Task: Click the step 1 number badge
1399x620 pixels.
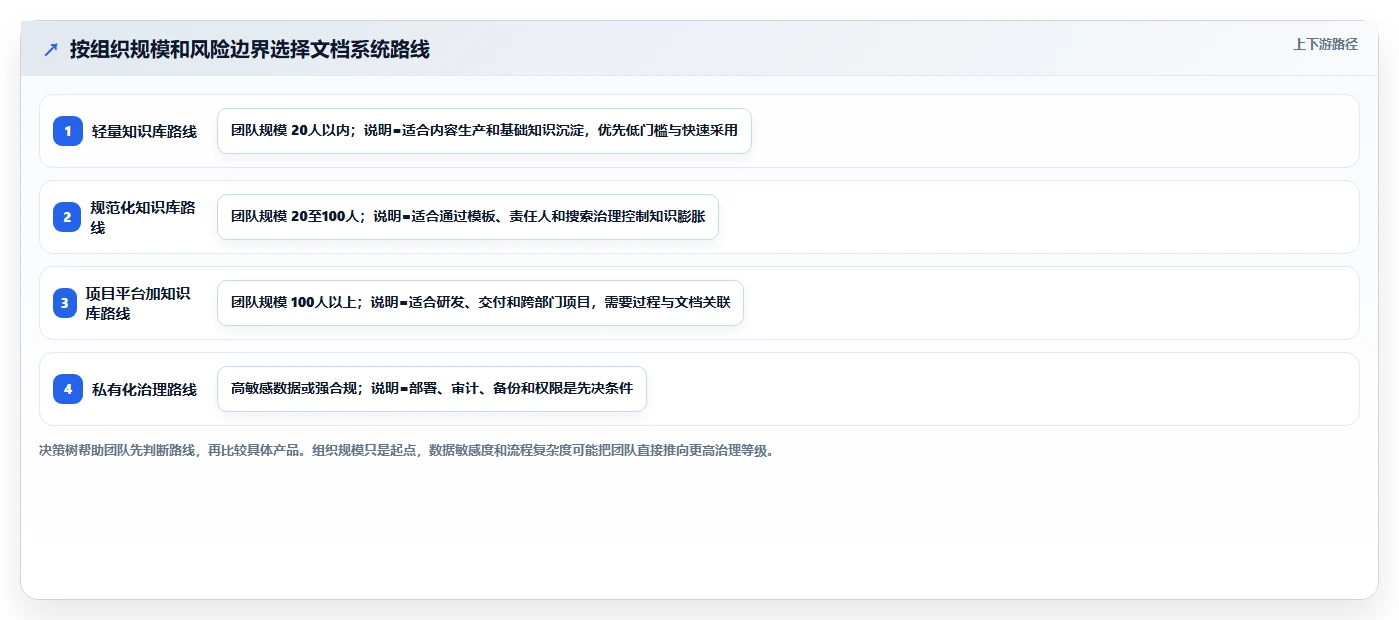Action: [68, 131]
